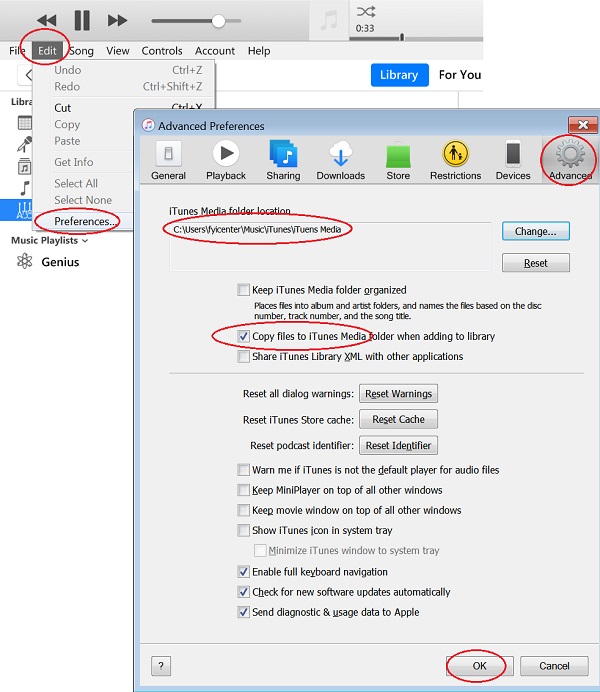The height and width of the screenshot is (692, 600).
Task: Open the Devices preferences tab
Action: tap(513, 161)
